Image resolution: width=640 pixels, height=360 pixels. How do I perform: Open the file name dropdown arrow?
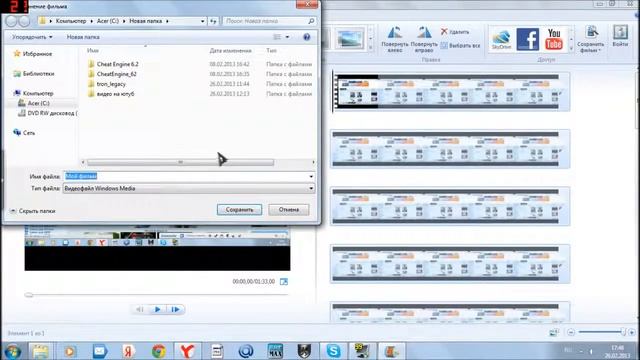click(311, 176)
